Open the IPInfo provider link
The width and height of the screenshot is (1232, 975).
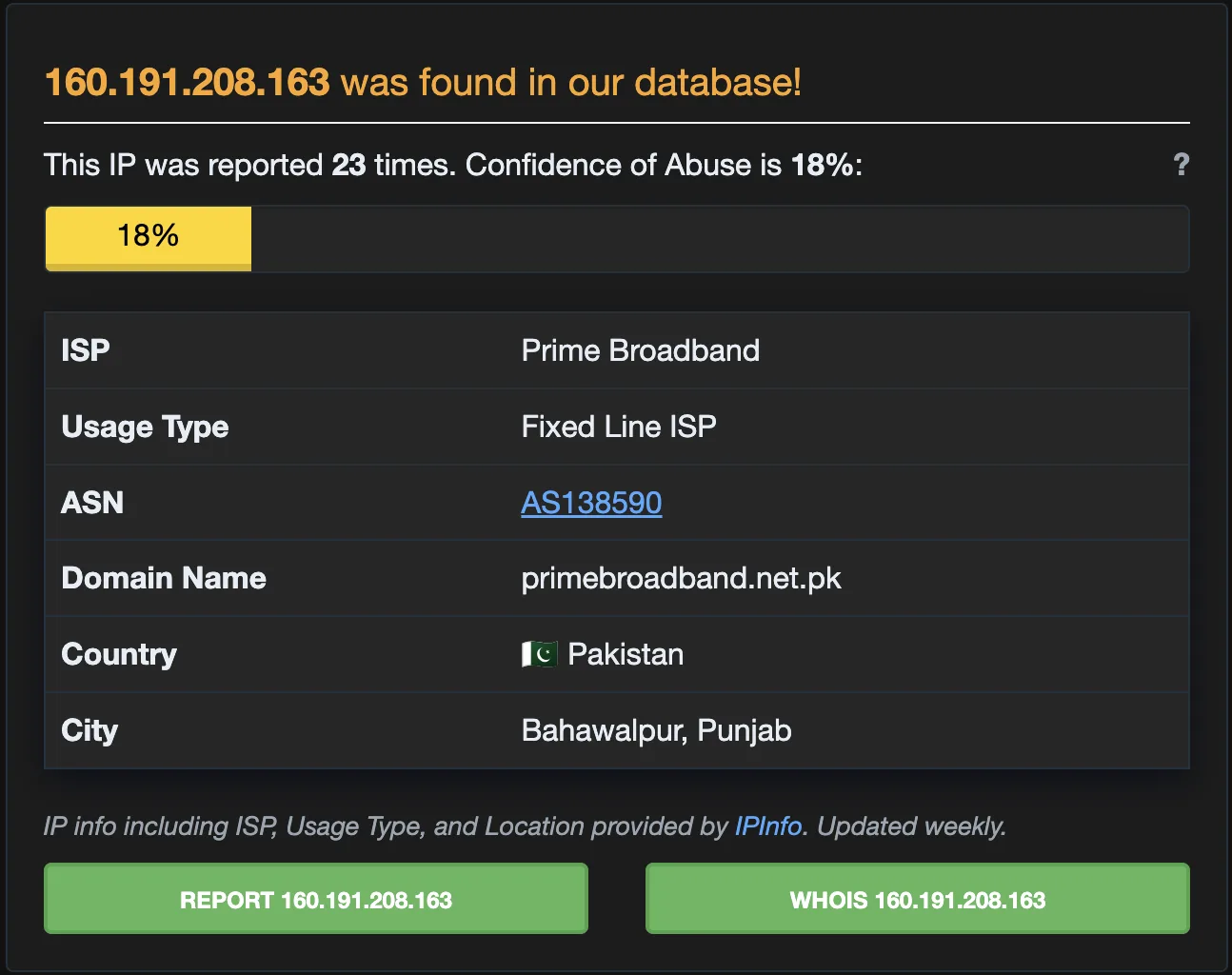pos(768,826)
